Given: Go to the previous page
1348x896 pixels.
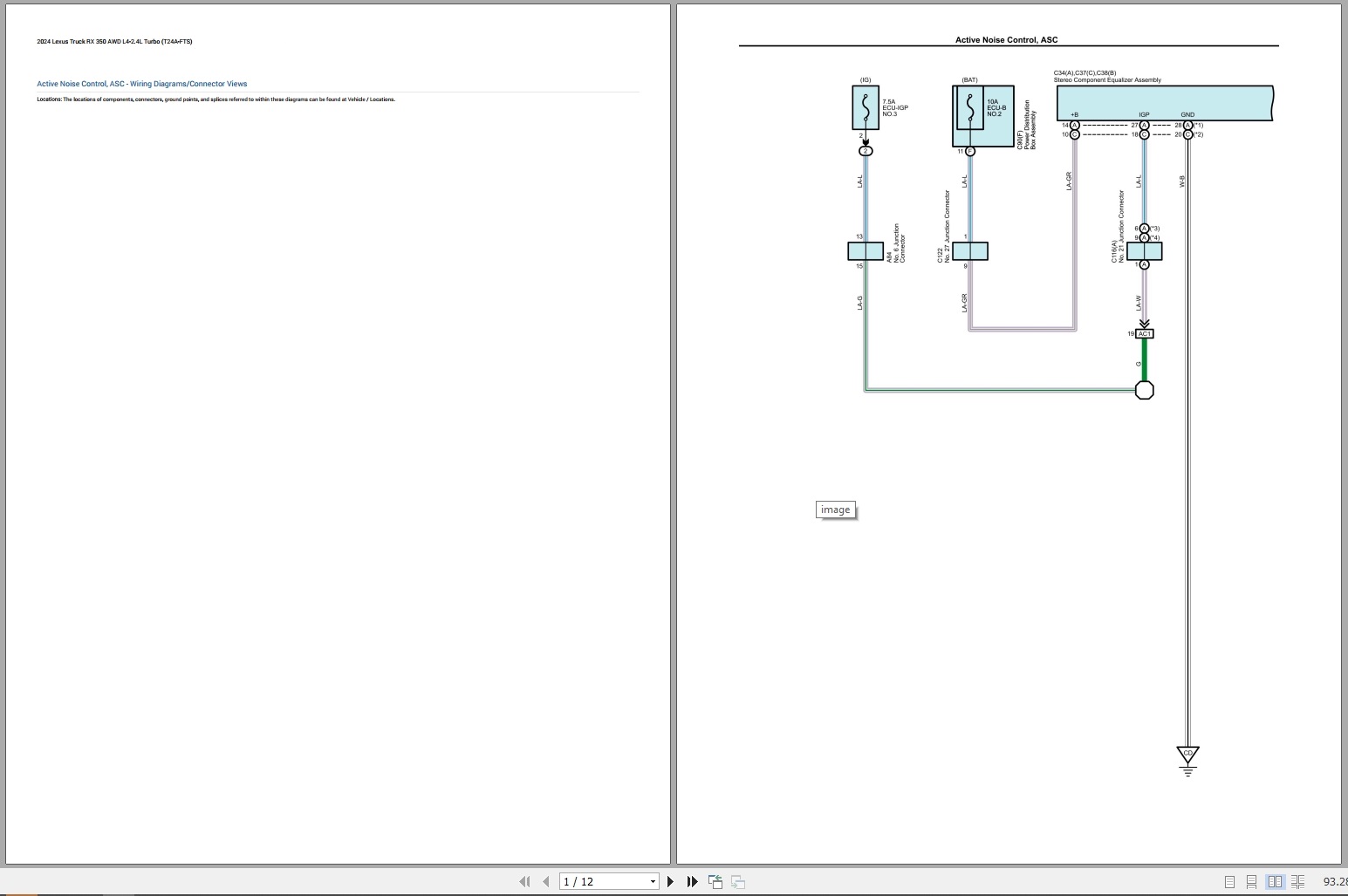Looking at the screenshot, I should pos(546,881).
